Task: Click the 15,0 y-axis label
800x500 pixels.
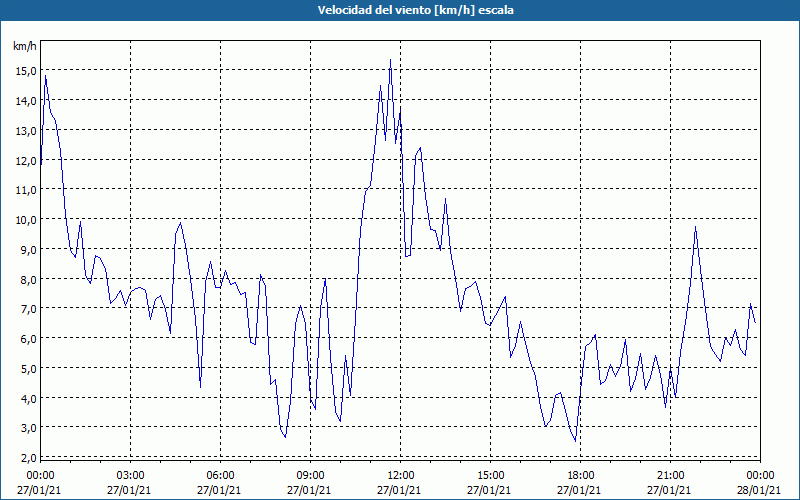Action: 26,71
